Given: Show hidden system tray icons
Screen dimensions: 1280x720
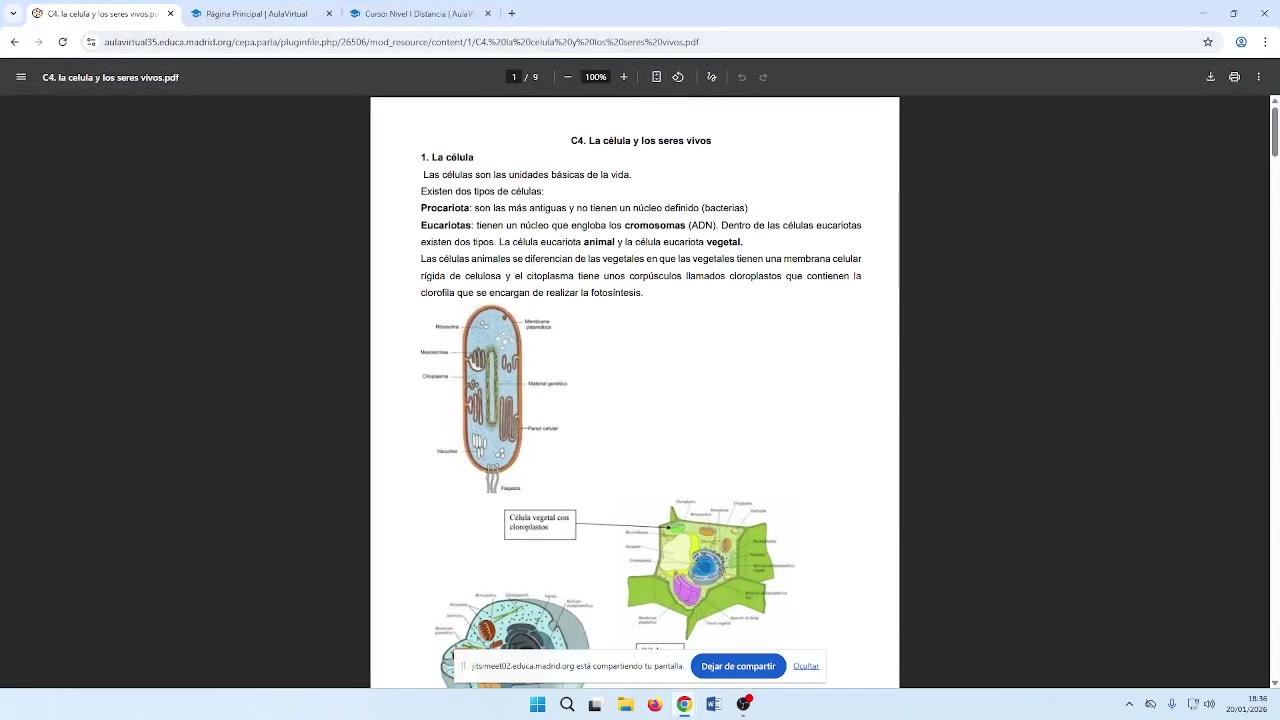Looking at the screenshot, I should tap(1129, 704).
